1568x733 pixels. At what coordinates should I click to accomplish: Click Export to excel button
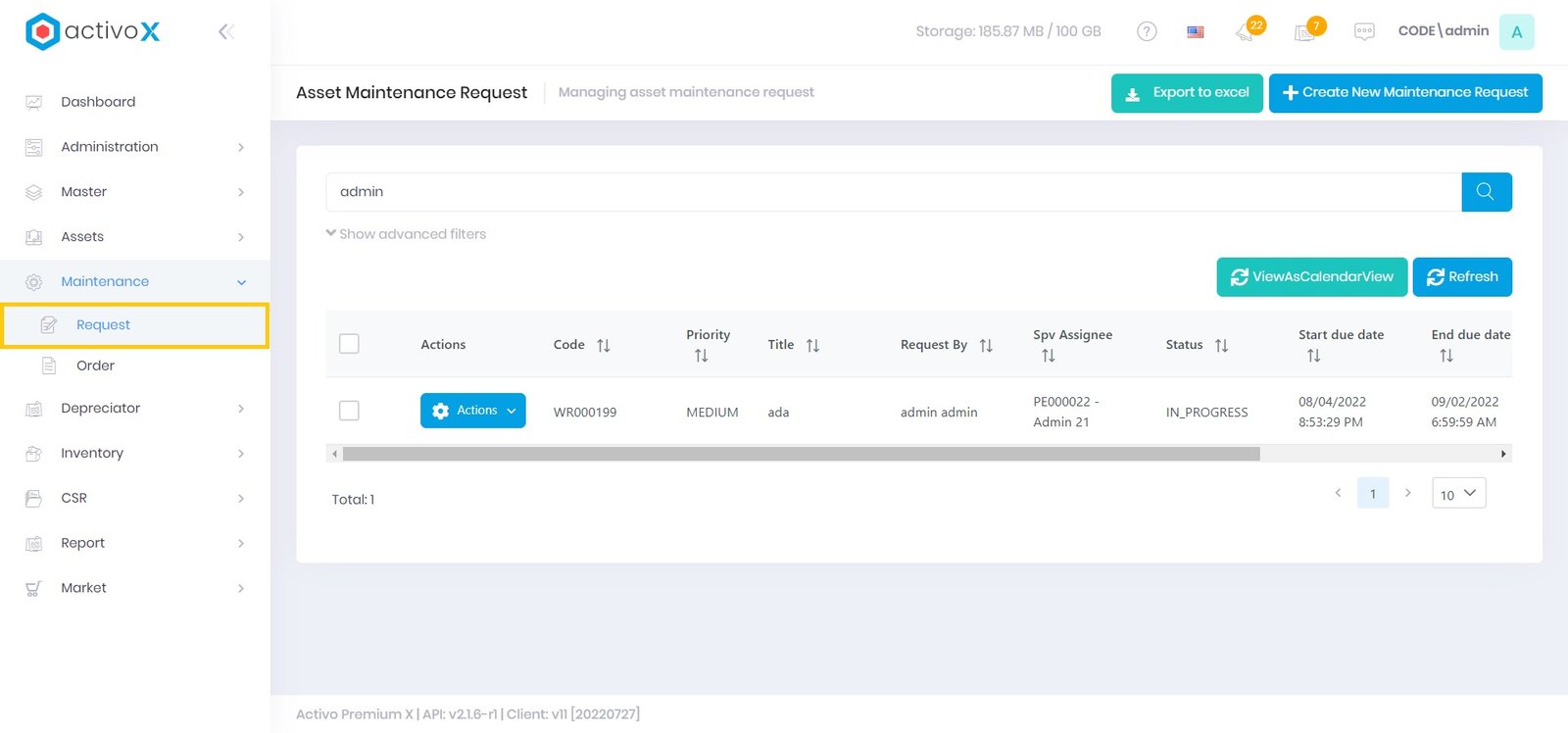[1186, 93]
